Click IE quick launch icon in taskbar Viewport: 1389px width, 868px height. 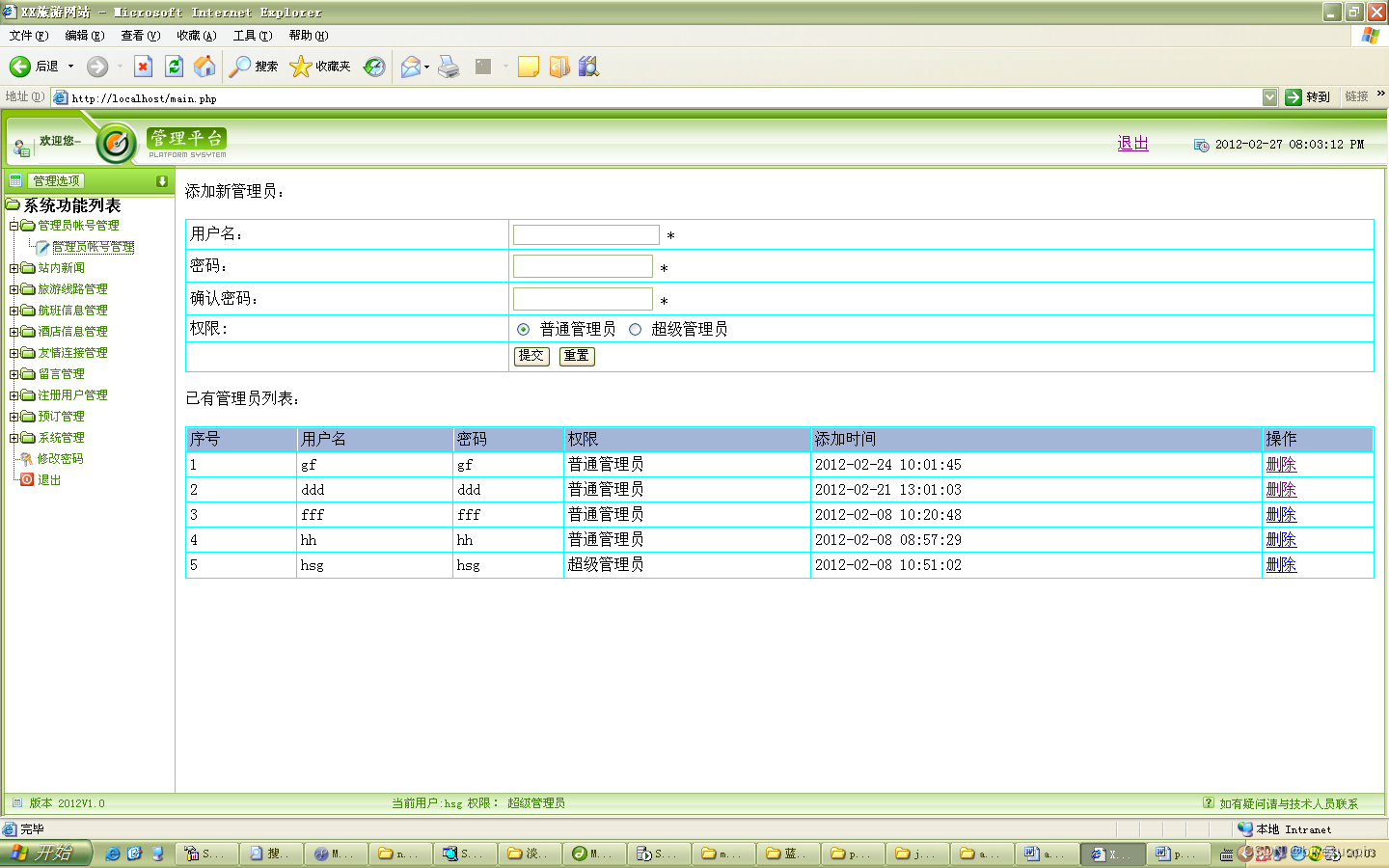point(113,854)
